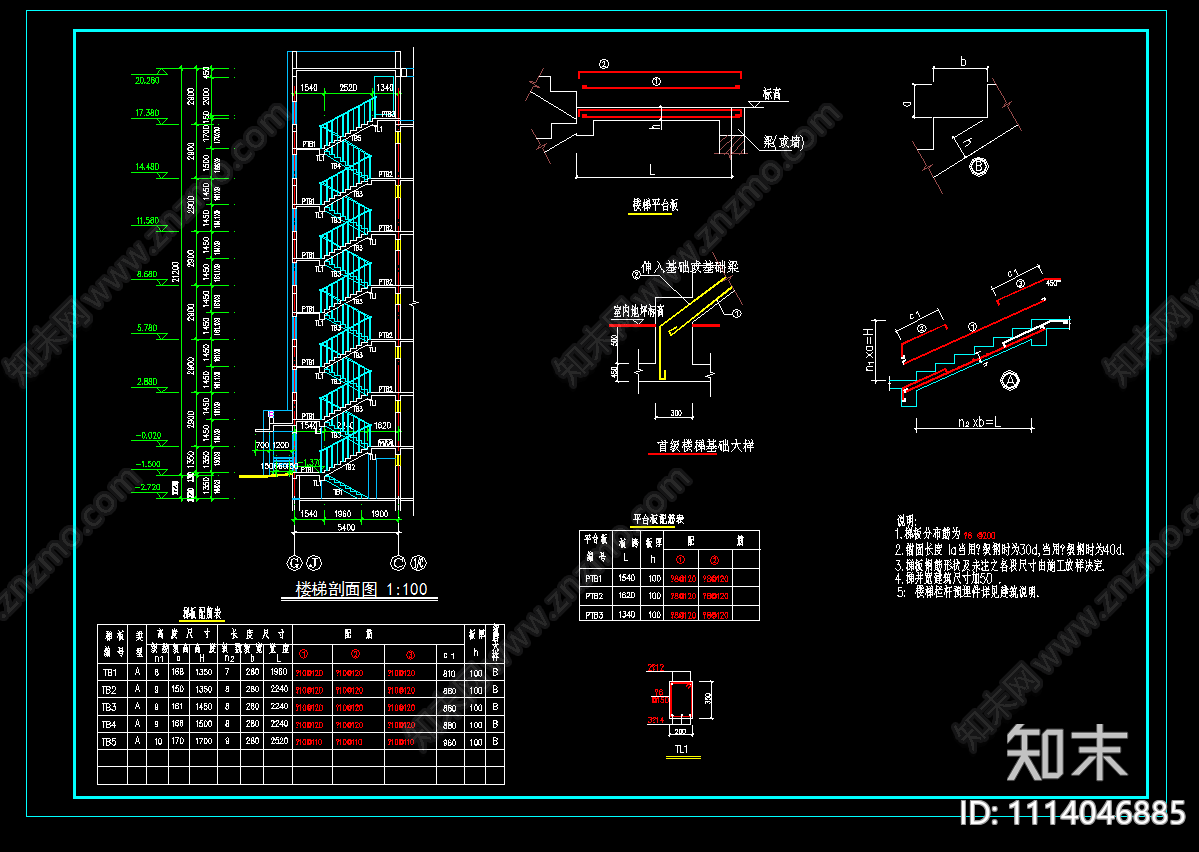
Task: Click the TB5 row label in the slab table
Action: click(109, 742)
